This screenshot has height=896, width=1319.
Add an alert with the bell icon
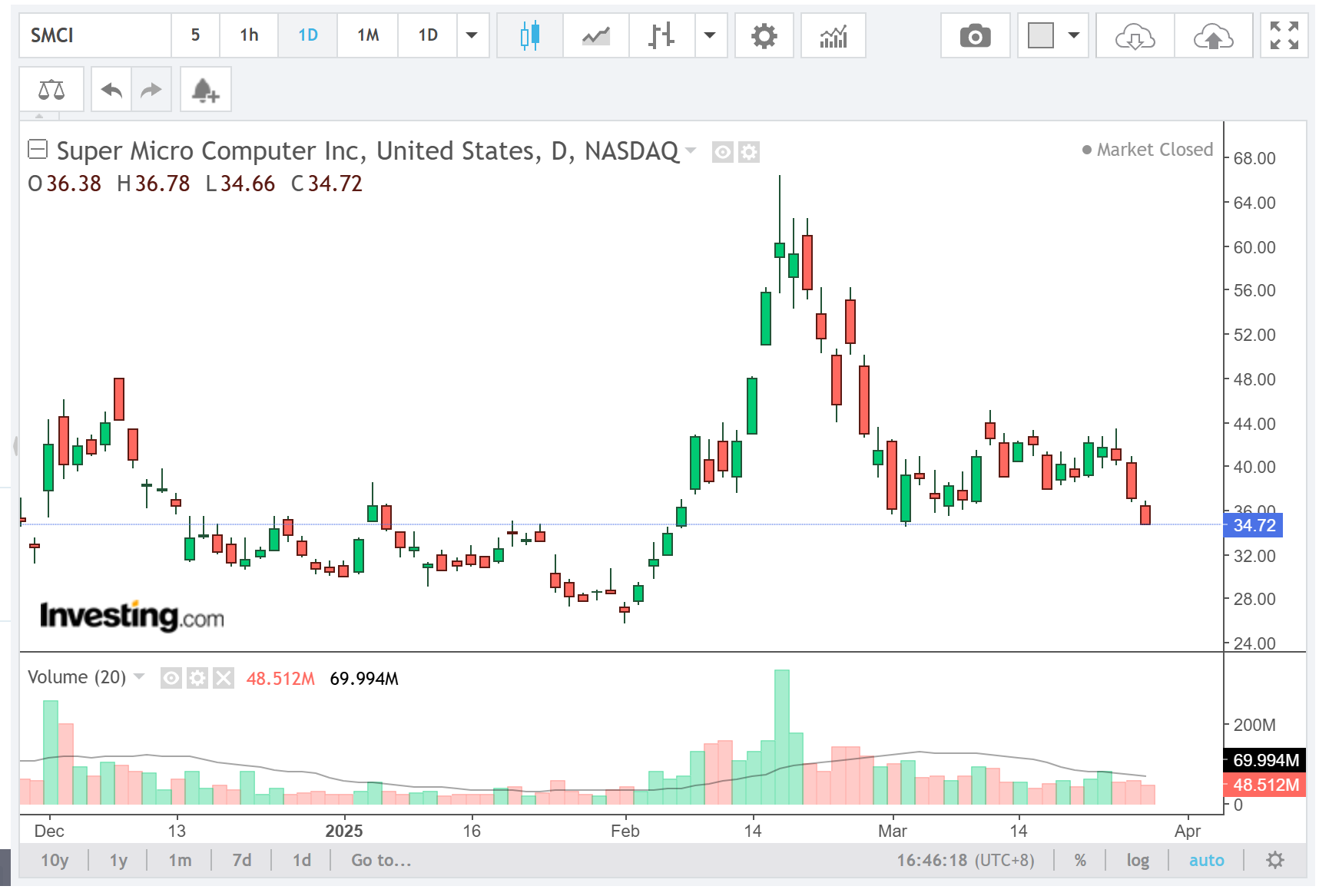(x=205, y=90)
